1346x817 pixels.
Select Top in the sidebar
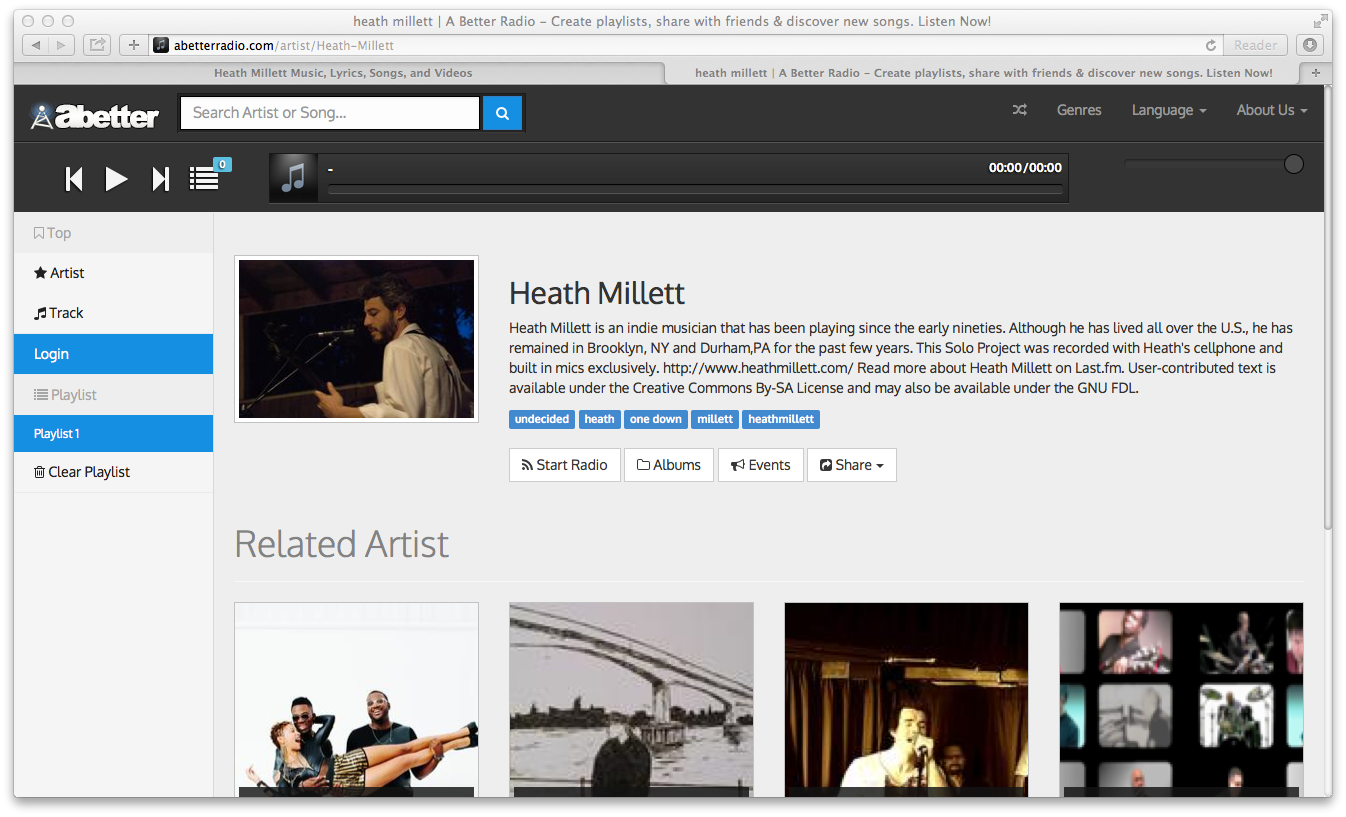click(x=114, y=233)
